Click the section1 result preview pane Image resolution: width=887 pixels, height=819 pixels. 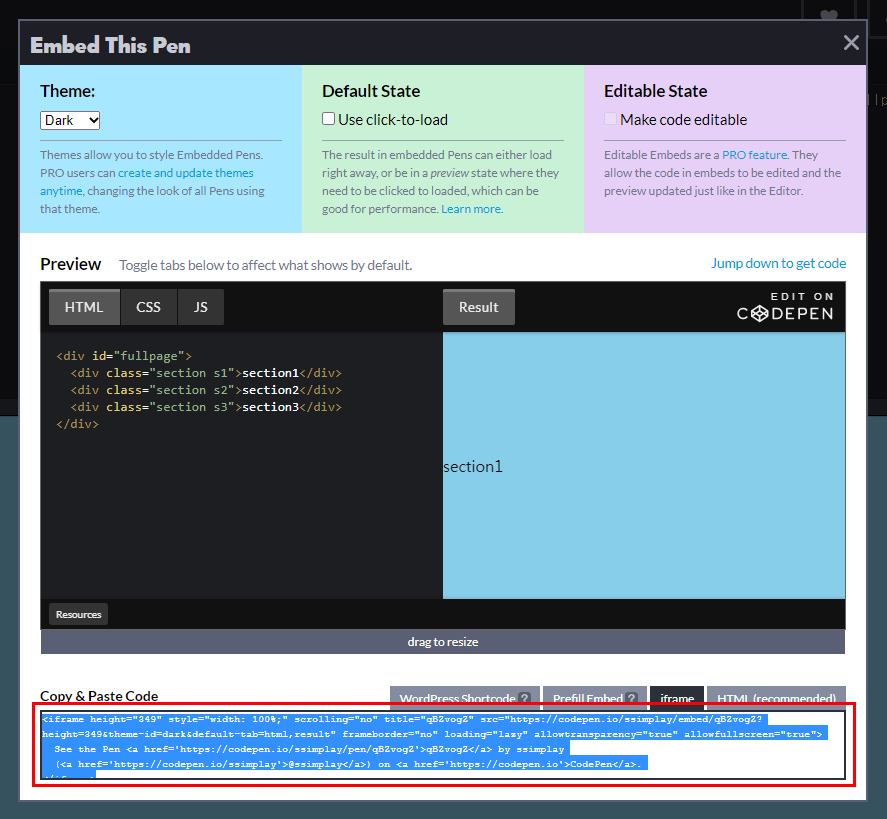(x=644, y=465)
